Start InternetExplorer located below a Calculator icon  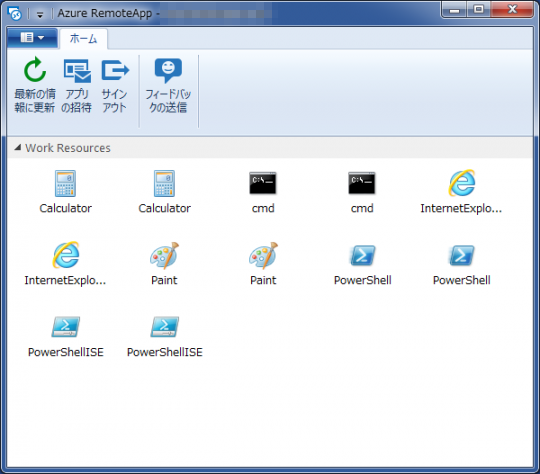tap(65, 264)
